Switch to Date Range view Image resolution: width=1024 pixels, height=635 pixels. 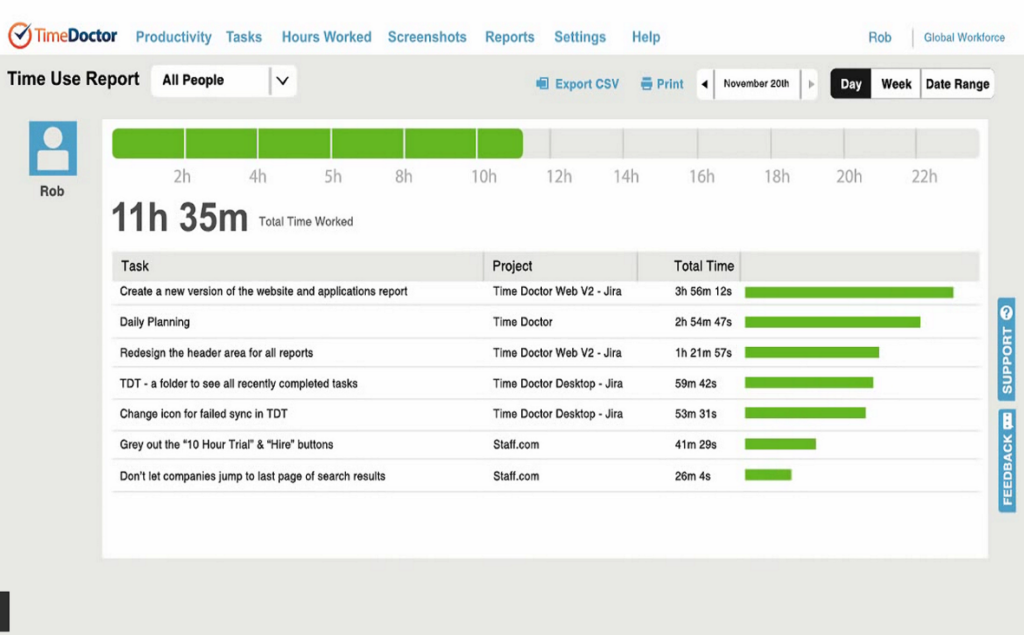point(957,84)
